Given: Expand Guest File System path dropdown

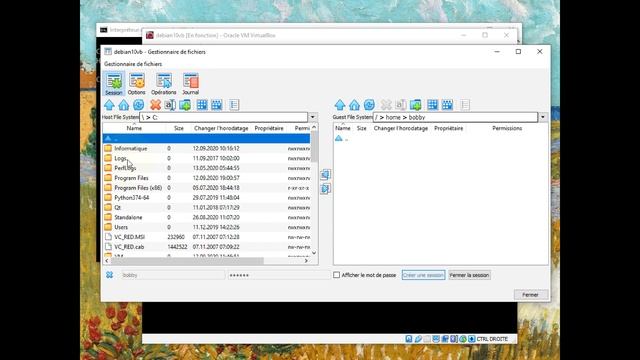Looking at the screenshot, I should tap(543, 117).
